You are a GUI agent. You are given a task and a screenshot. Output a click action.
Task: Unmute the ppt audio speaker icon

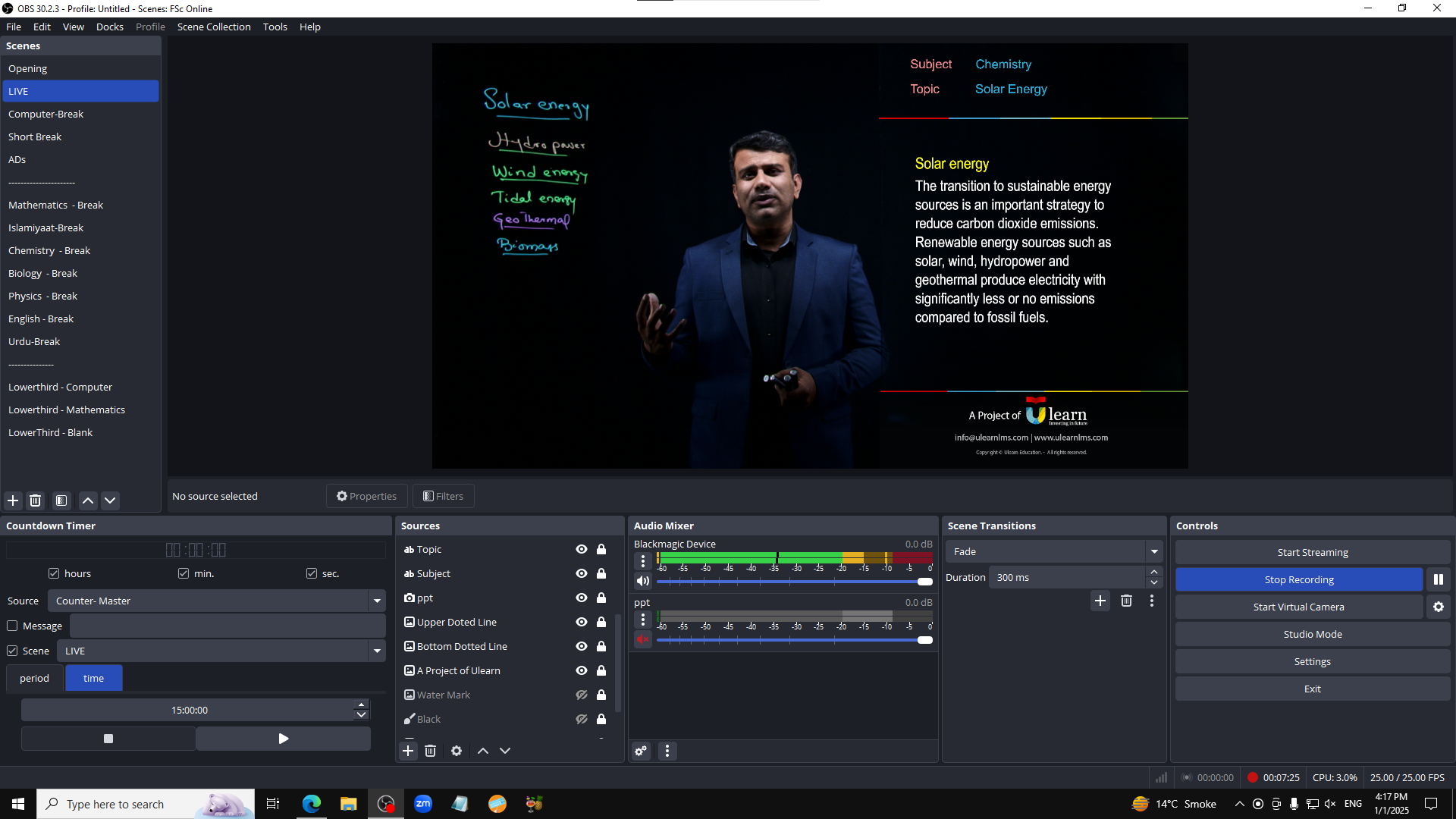643,639
